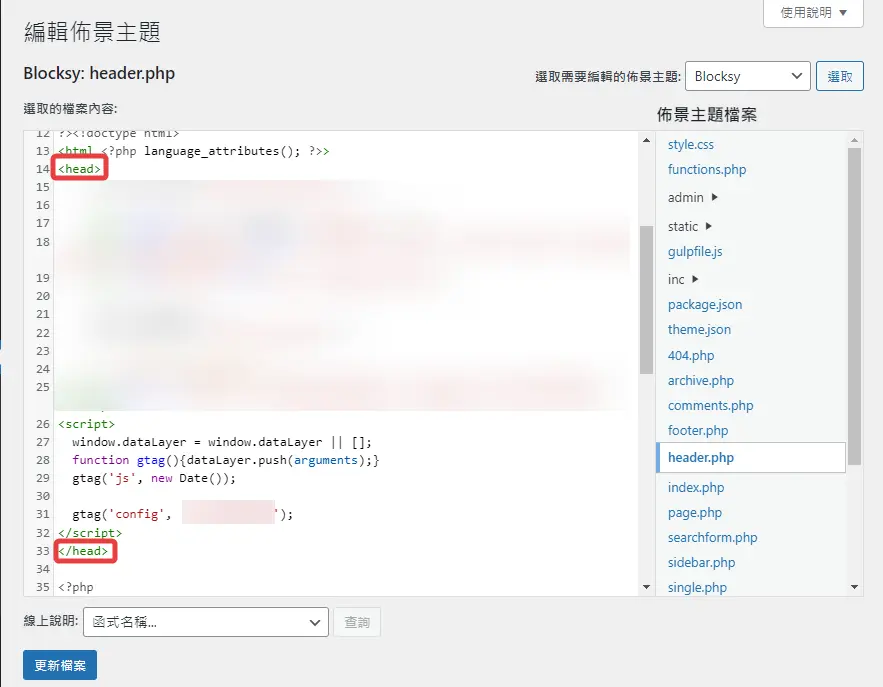Select the header.php file

click(751, 457)
